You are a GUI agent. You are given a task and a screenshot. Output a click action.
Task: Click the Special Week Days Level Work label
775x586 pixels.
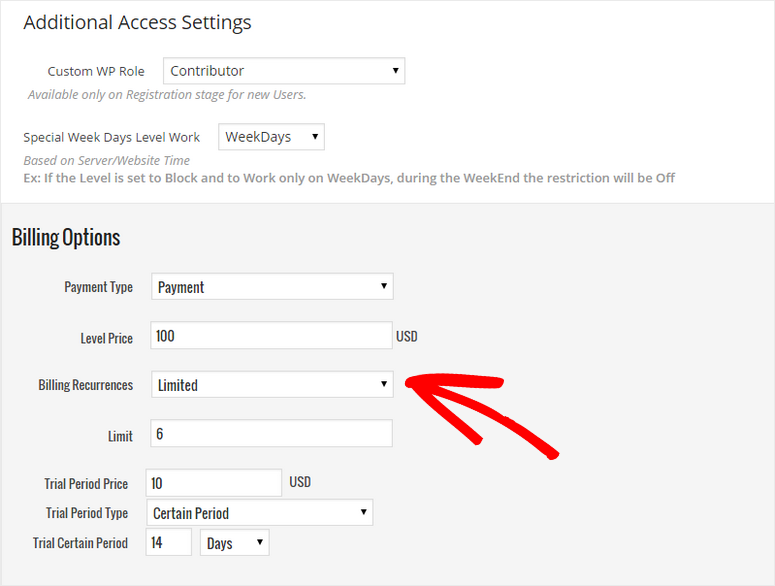112,138
